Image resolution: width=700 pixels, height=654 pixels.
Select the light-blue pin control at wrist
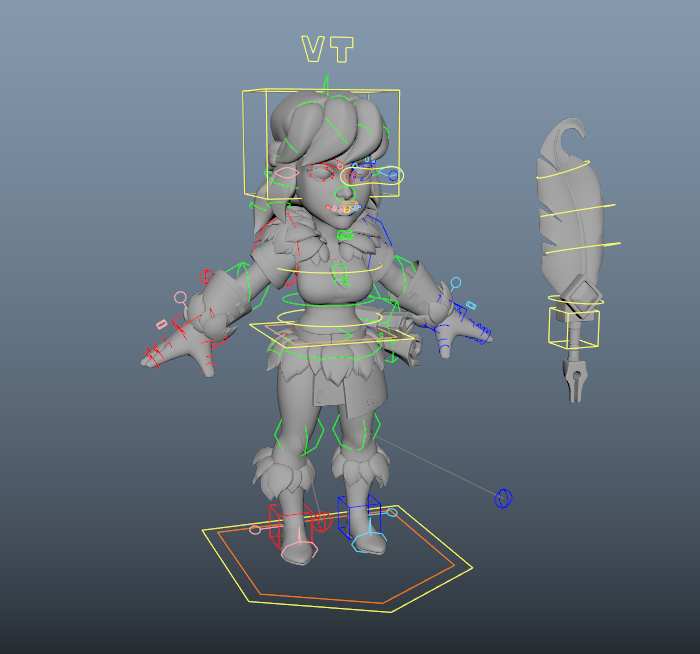click(455, 283)
